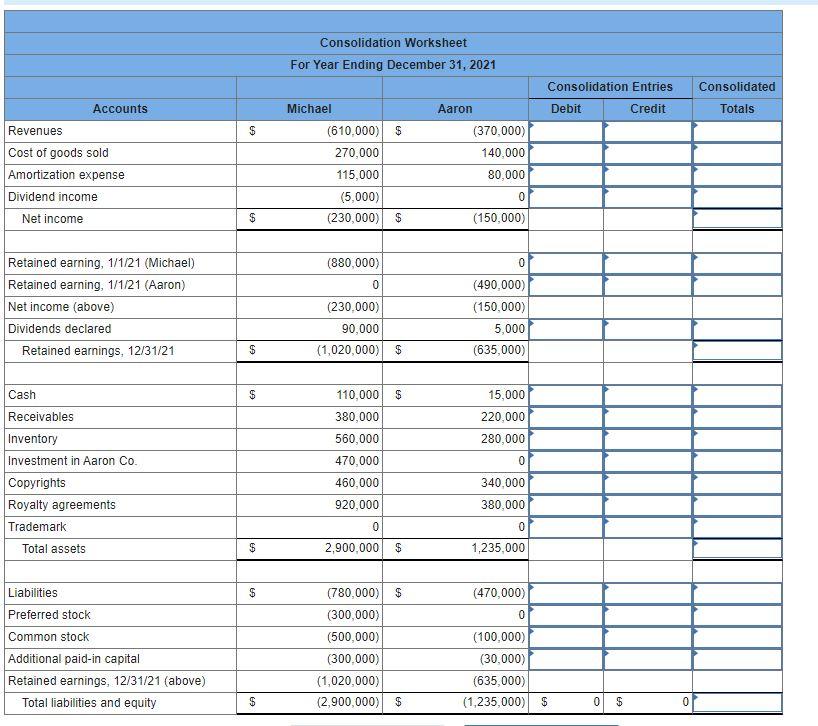The width and height of the screenshot is (818, 726).
Task: Click Inventory credit field
Action: 648,439
